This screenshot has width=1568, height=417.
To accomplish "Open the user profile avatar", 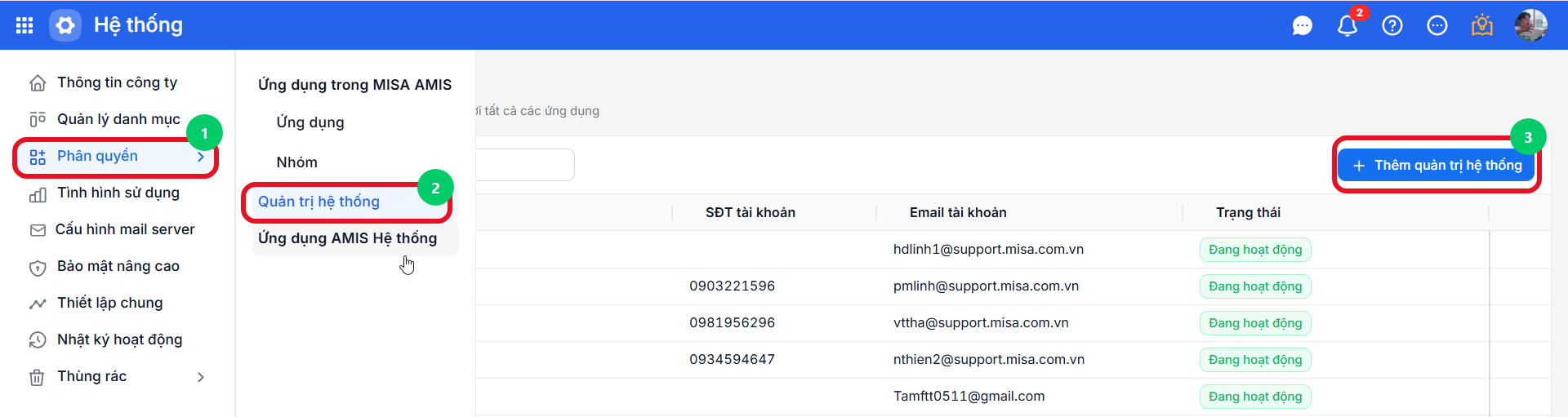I will (1531, 25).
